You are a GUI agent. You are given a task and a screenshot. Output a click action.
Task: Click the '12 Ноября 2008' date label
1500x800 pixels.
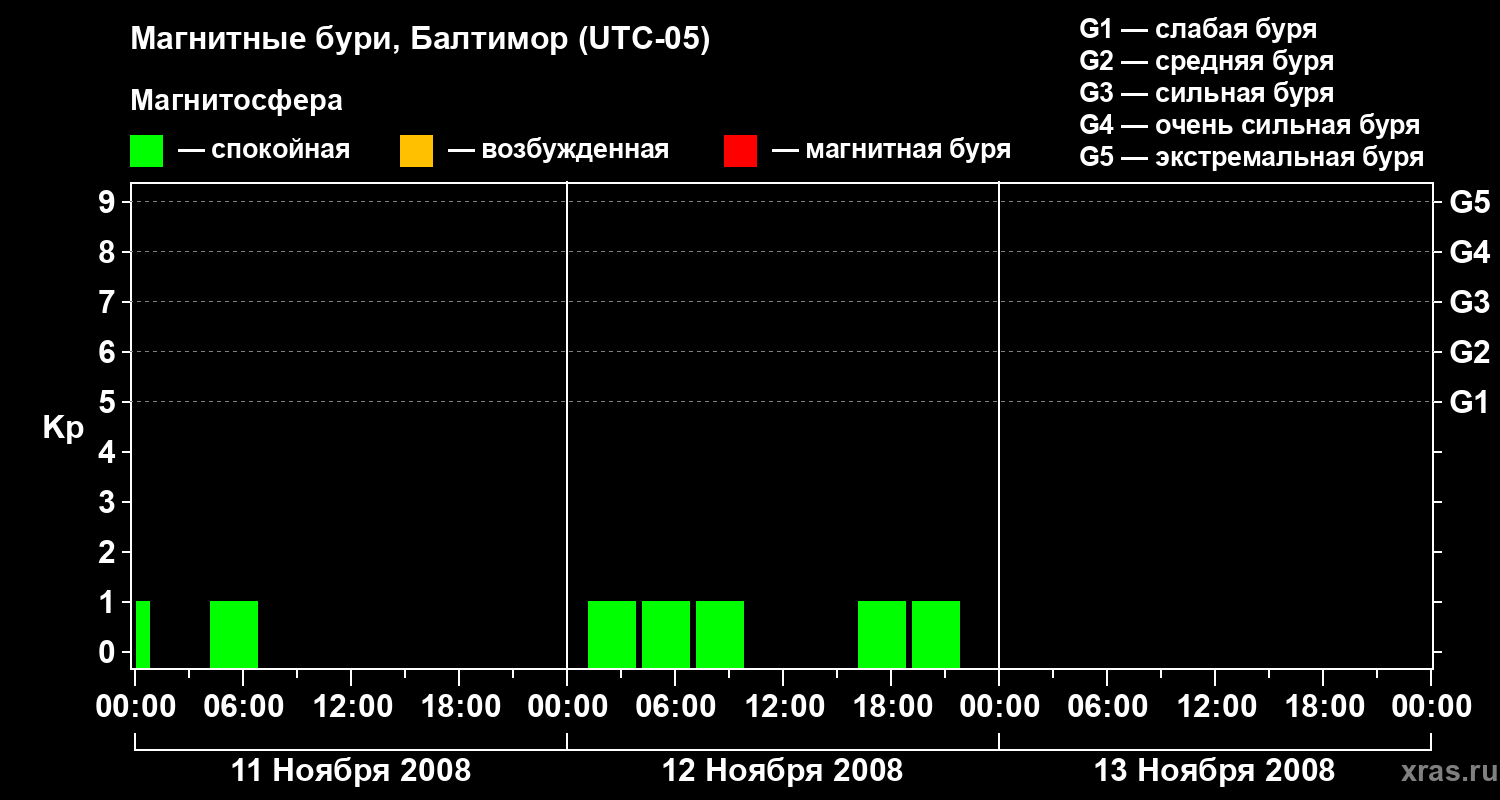783,771
